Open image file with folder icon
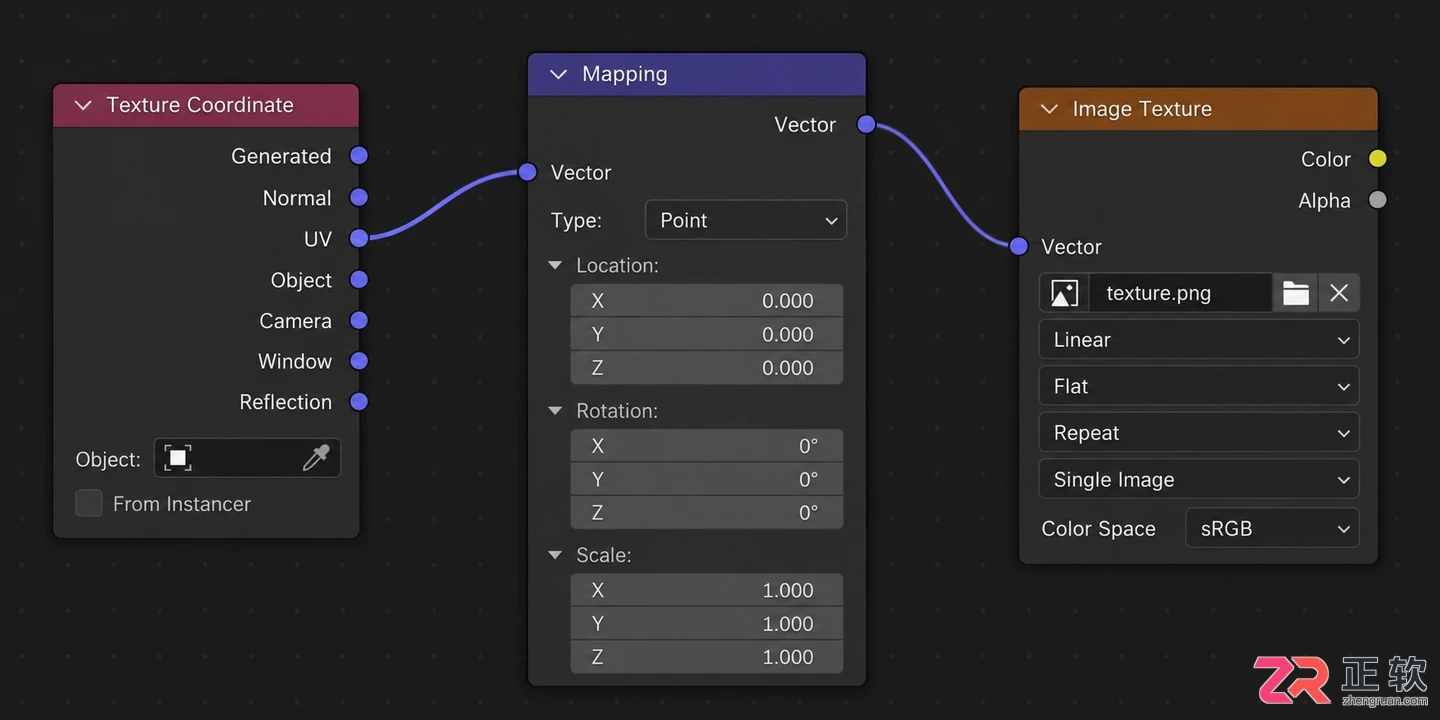 pos(1296,293)
